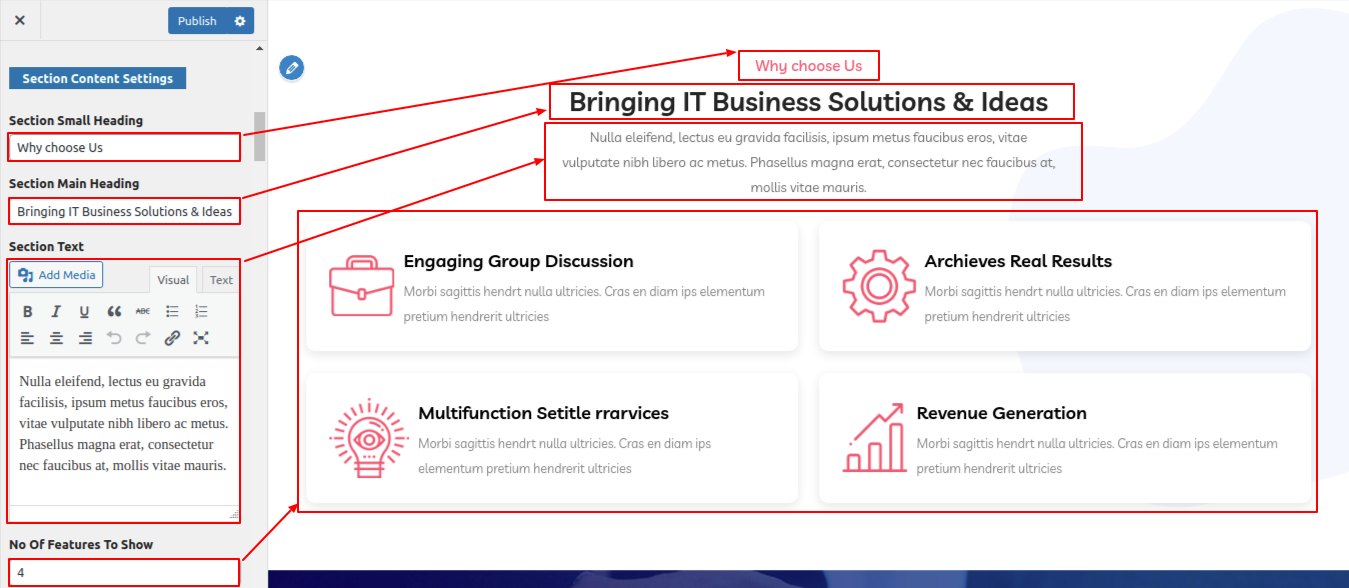1349x588 pixels.
Task: Close the customizer with the X icon
Action: 20,20
